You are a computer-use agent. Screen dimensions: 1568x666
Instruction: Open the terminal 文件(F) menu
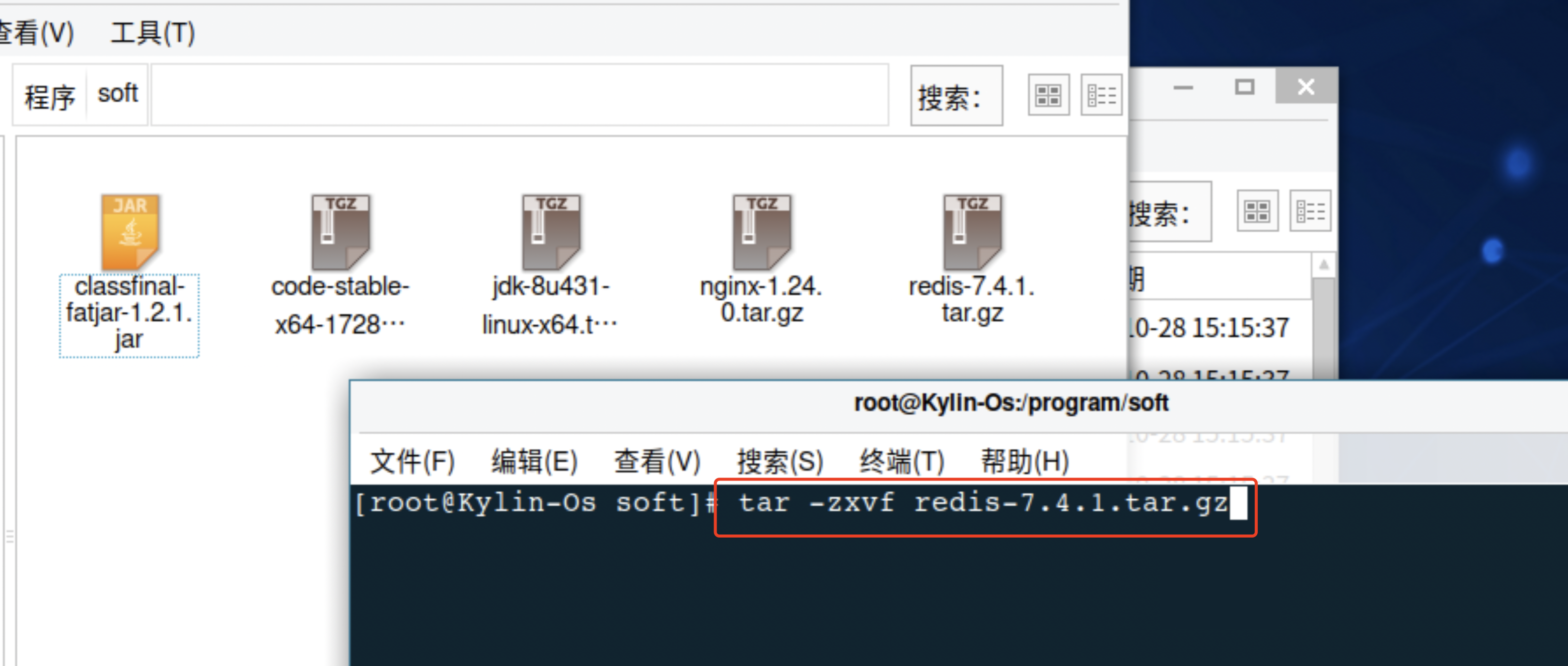click(413, 461)
